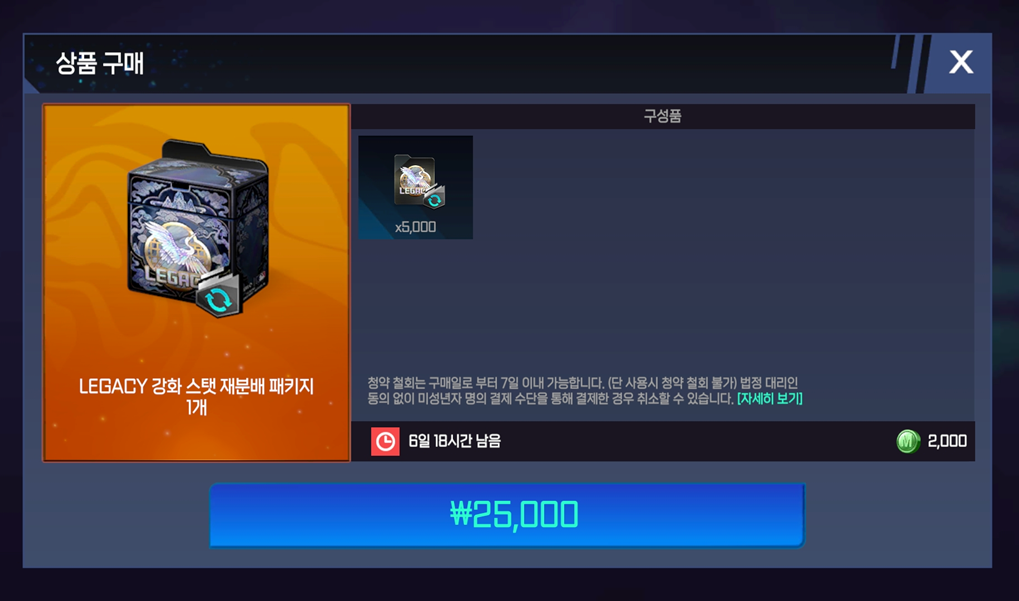Click the 6일 18시간 남음 remaining time text
1019x601 pixels.
pyautogui.click(x=455, y=441)
